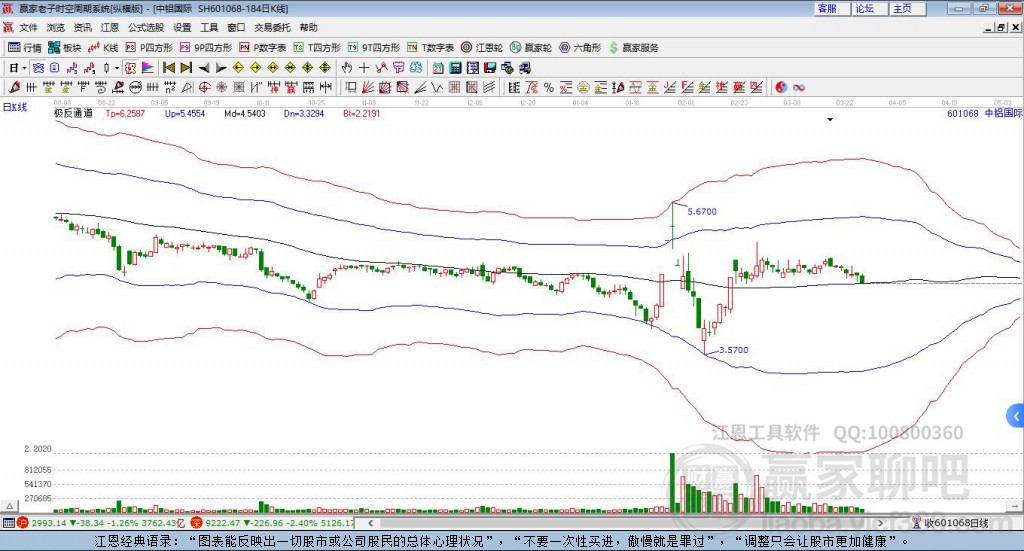Open the 设置 menu
Image resolution: width=1024 pixels, height=551 pixels.
coord(182,27)
